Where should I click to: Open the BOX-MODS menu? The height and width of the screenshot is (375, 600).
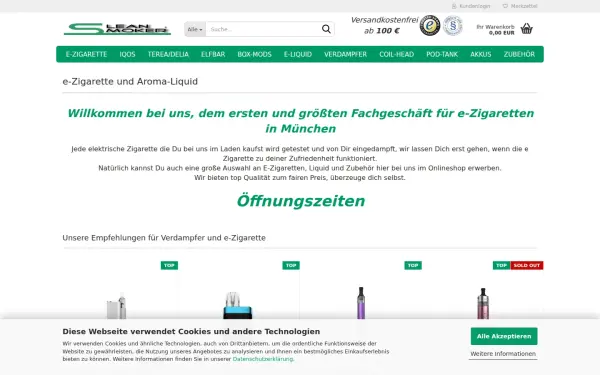pos(254,54)
